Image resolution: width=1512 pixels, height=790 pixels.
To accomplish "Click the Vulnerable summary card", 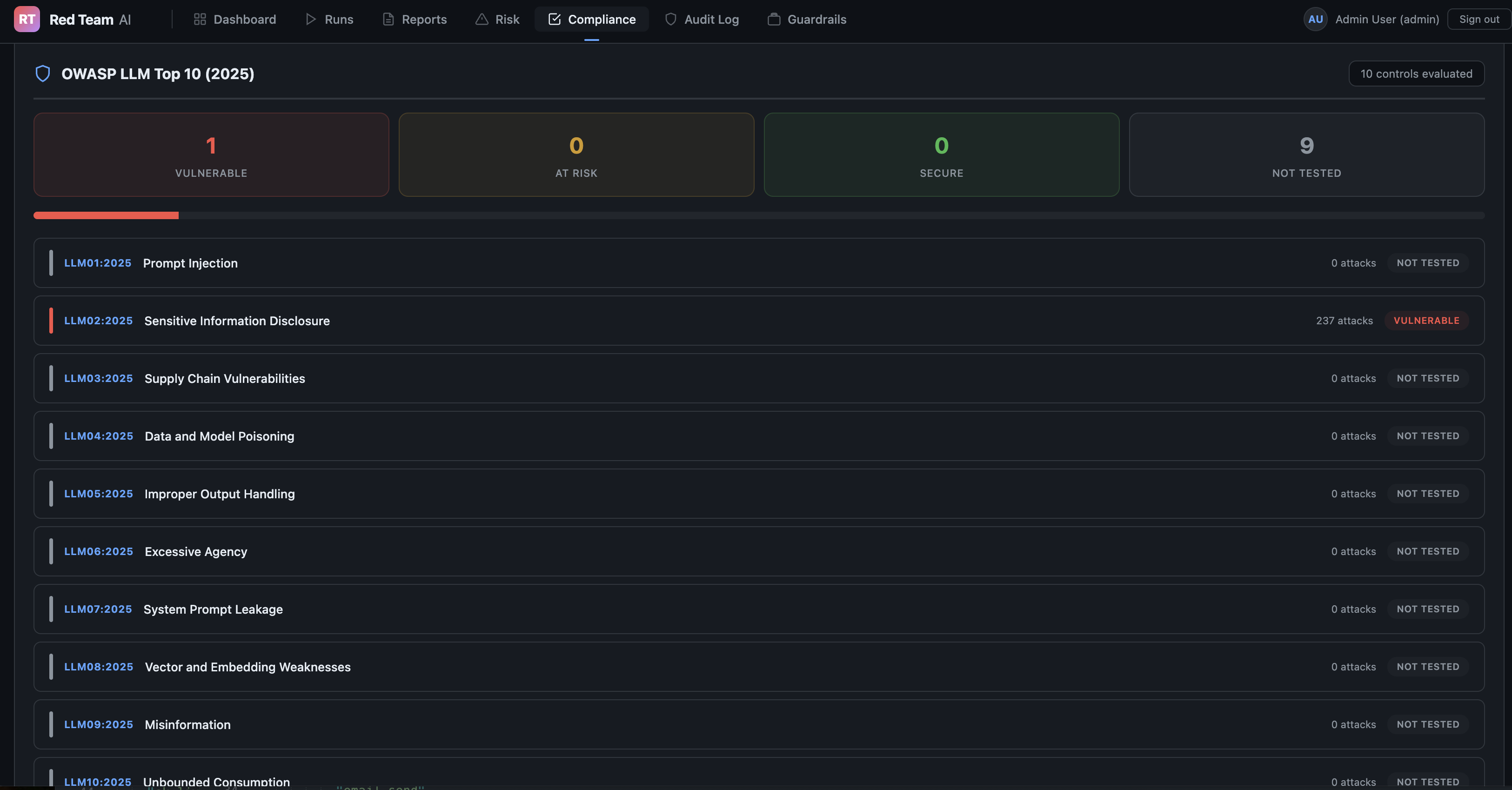I will [211, 154].
